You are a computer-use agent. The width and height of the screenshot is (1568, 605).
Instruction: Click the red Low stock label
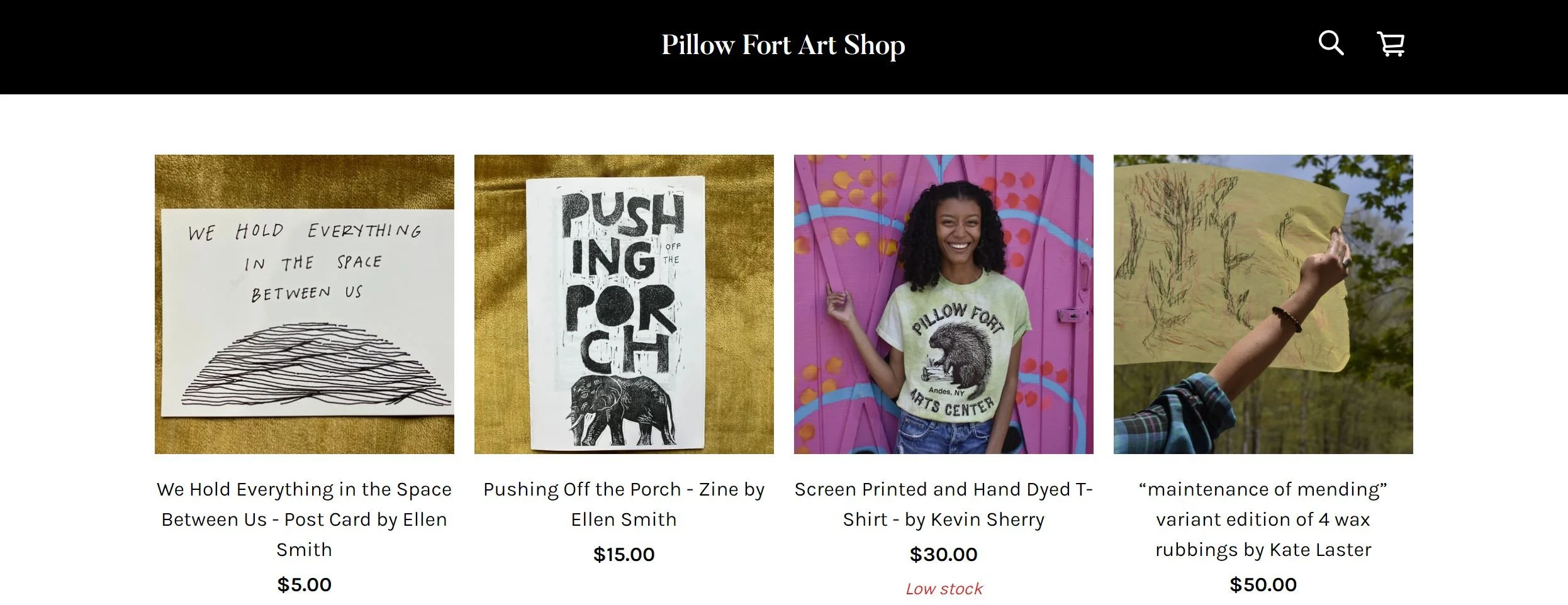(944, 589)
